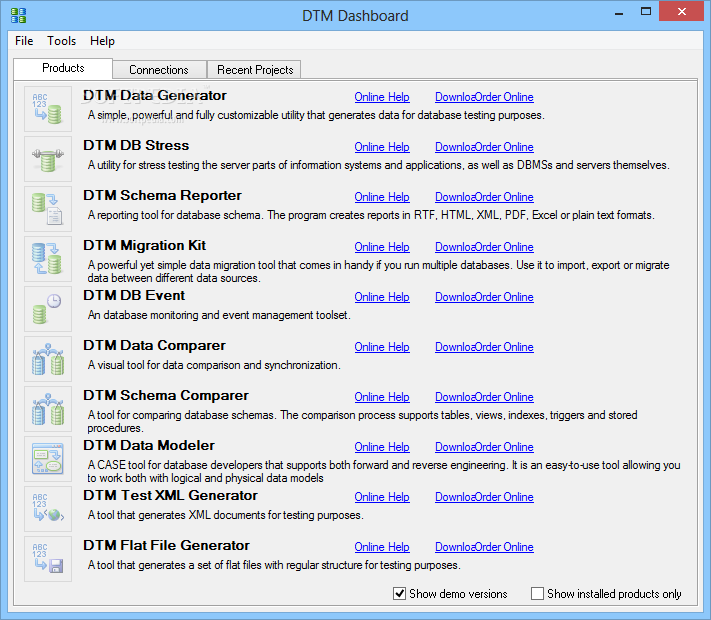Click Order Online for DTM Schema Comparer
The width and height of the screenshot is (711, 620).
pyautogui.click(x=504, y=397)
